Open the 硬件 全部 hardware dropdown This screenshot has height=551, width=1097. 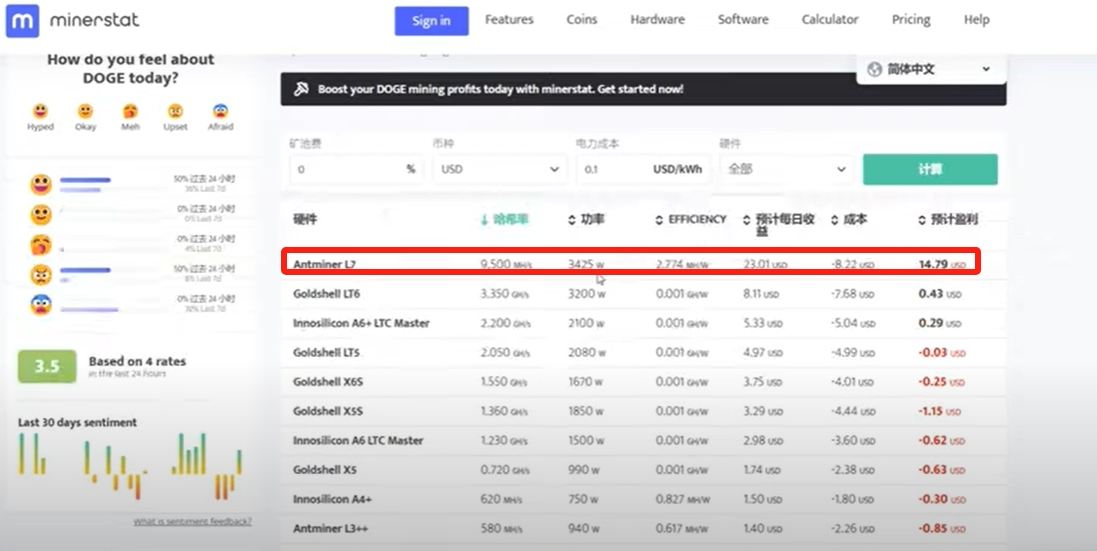[x=786, y=169]
